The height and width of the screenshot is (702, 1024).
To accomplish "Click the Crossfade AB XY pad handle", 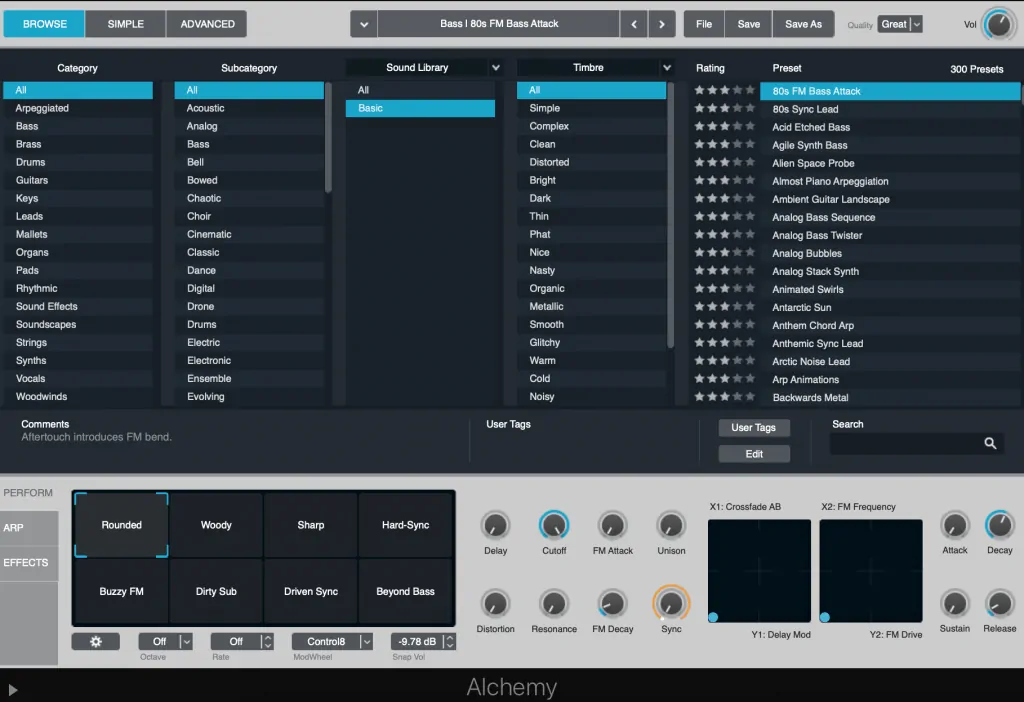I will click(713, 617).
